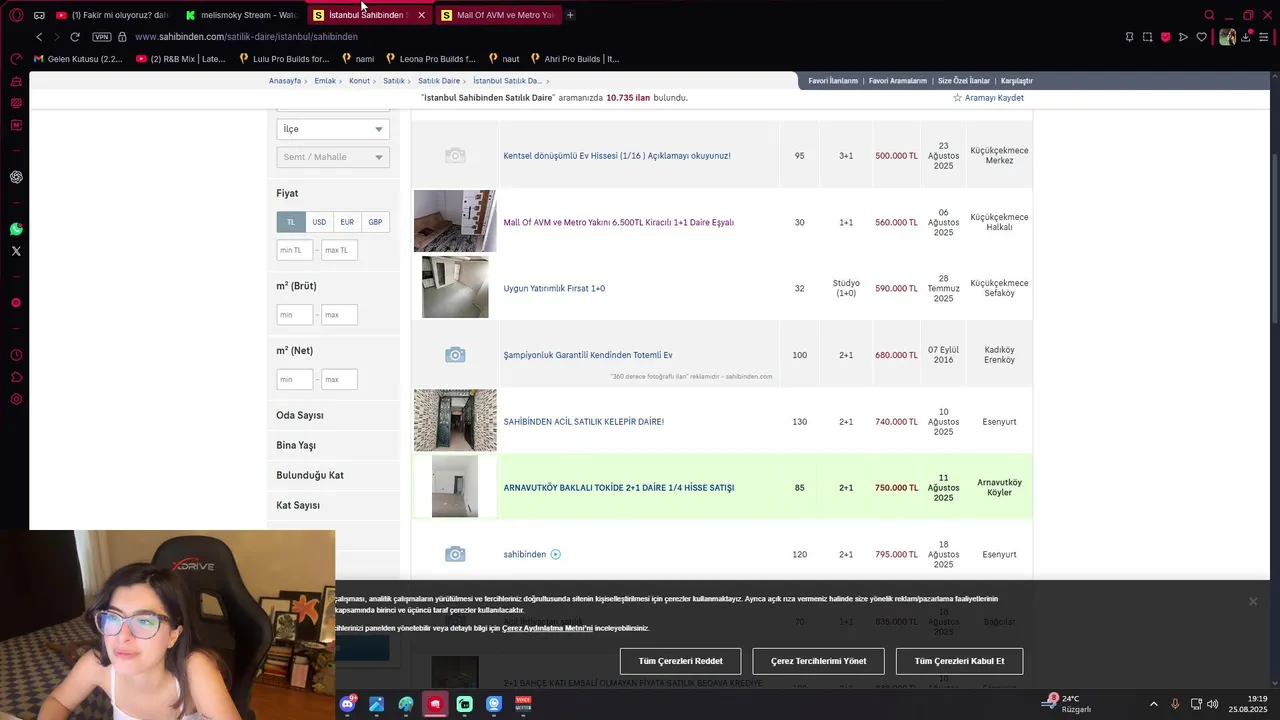Open X (Twitter) in the sidebar
Viewport: 1280px width, 720px height.
tap(16, 251)
